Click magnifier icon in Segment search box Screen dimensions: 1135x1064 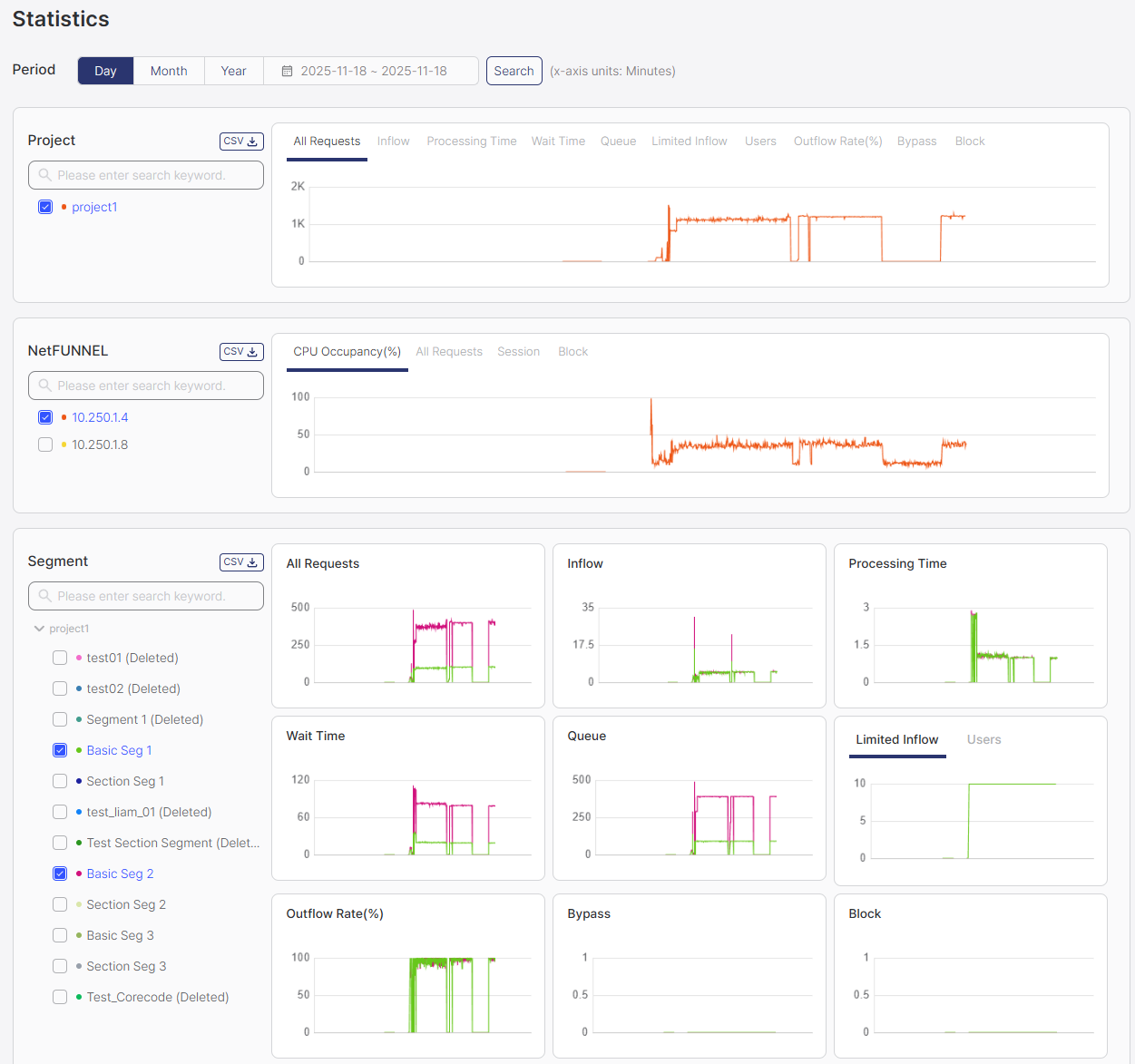coord(44,596)
